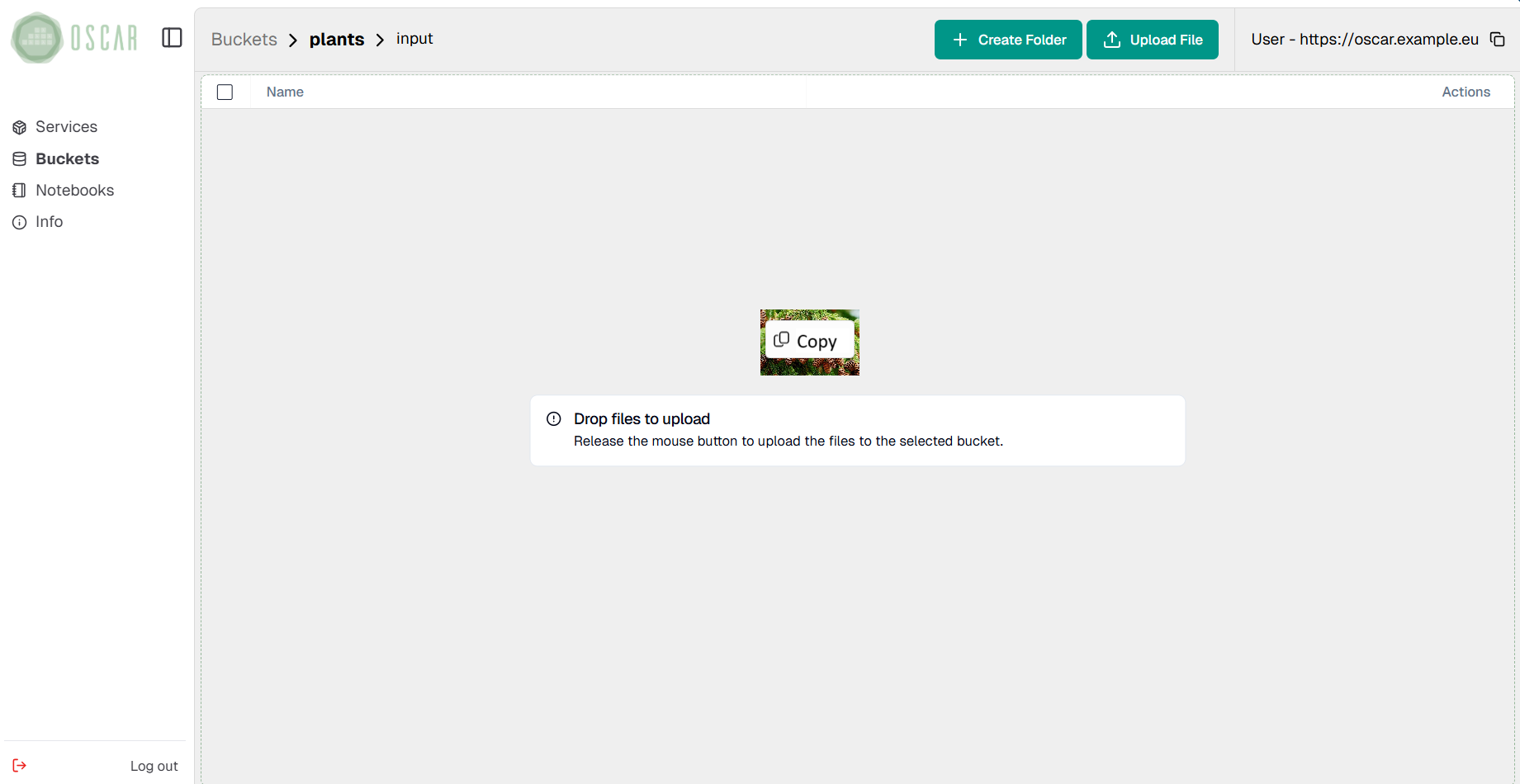Click the plus icon in Create Folder
The image size is (1520, 784).
coord(959,39)
